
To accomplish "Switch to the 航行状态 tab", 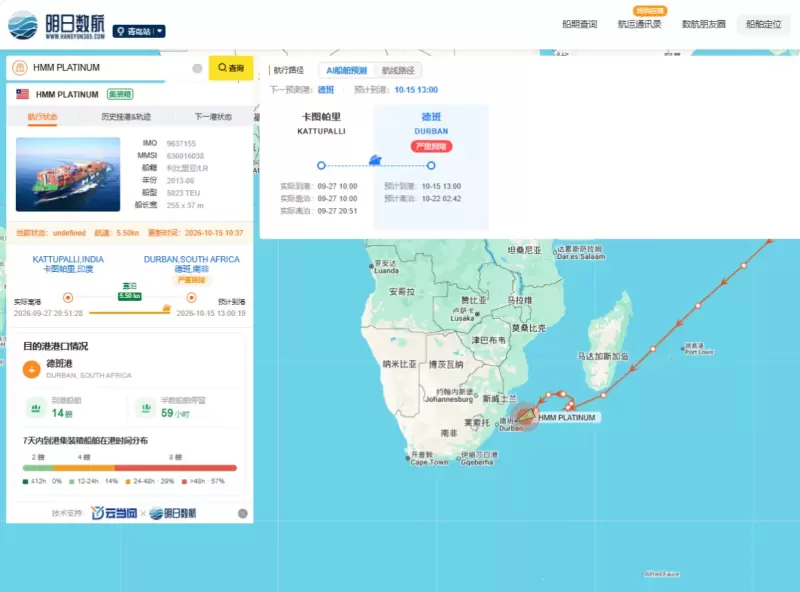I will 42,117.
